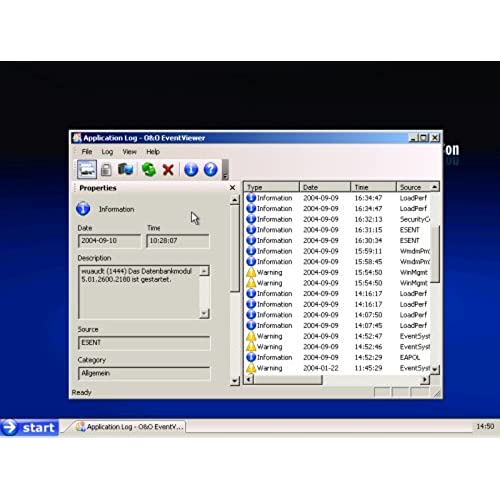Select the WmdmPm source at 15:59:11
This screenshot has height=500, width=500.
[415, 251]
